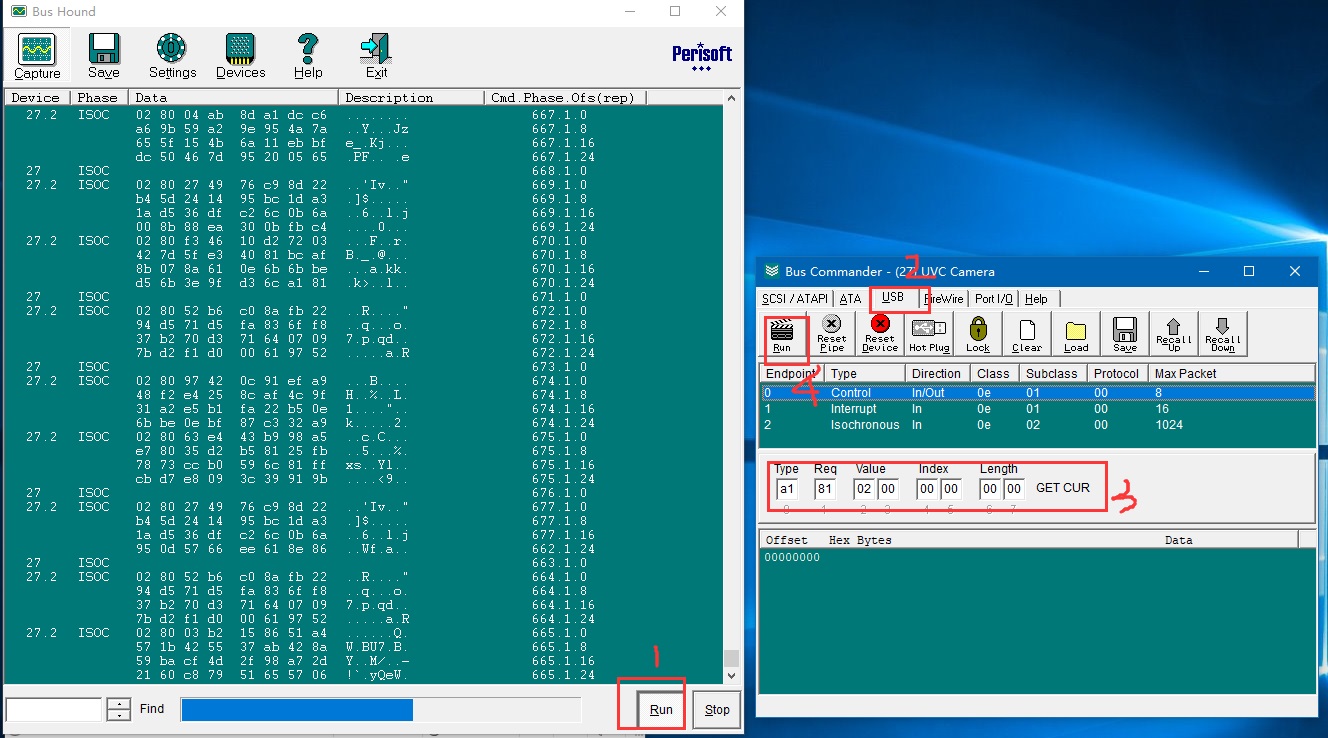Click the Stop button in Bus Hound
This screenshot has width=1328, height=738.
pyautogui.click(x=717, y=709)
